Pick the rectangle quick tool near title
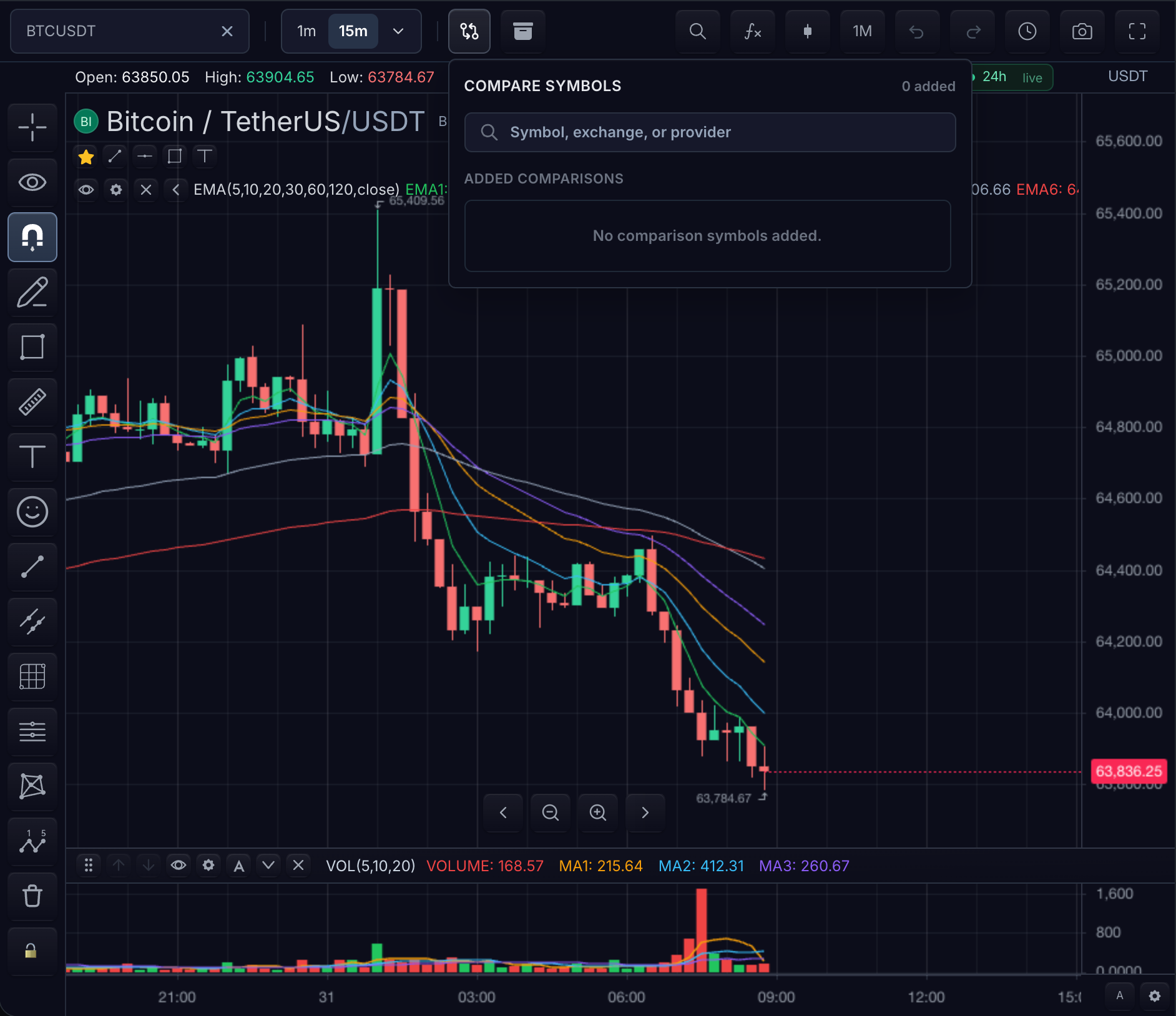 pos(175,156)
